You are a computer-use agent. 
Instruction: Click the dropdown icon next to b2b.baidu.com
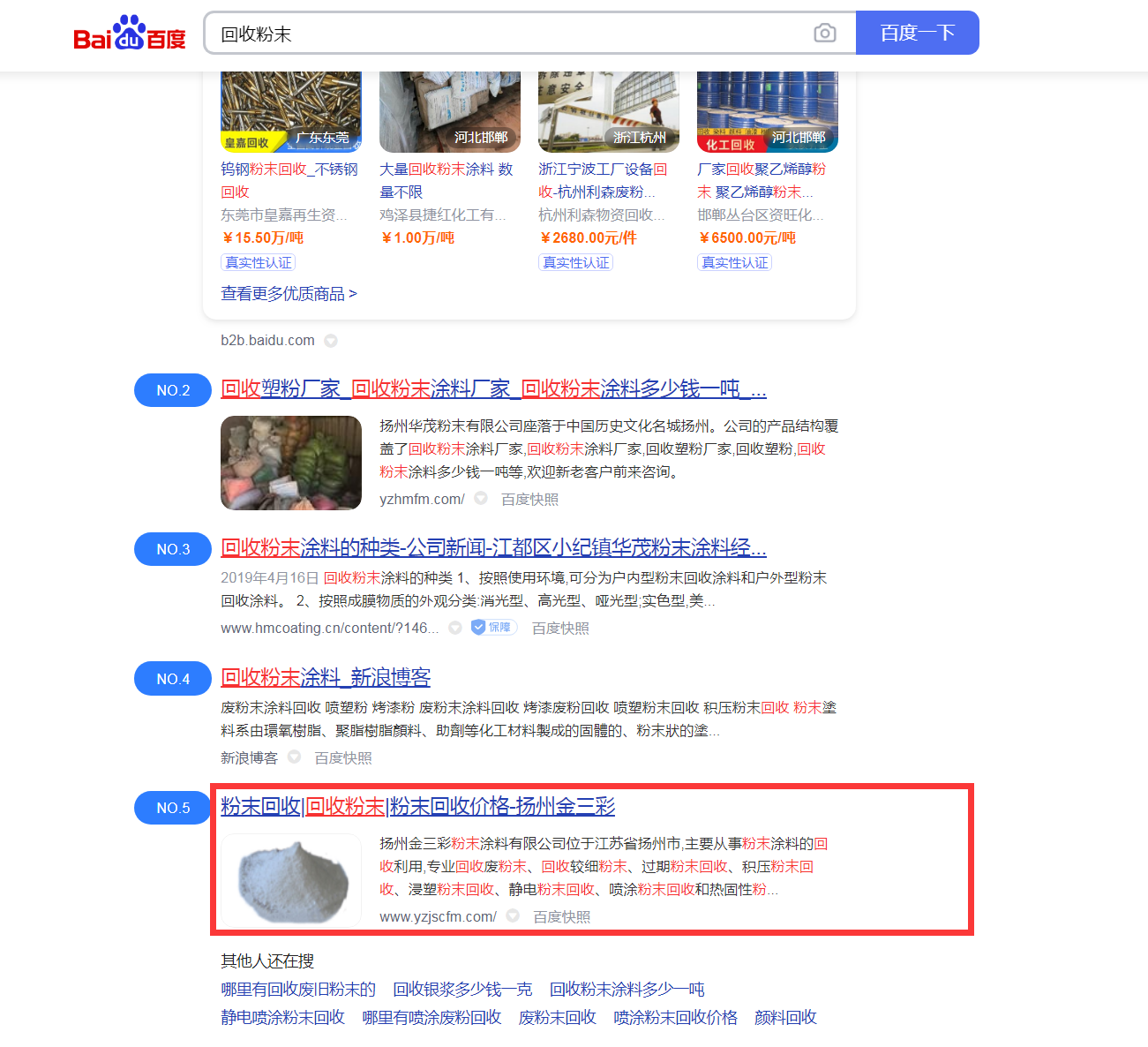[331, 341]
